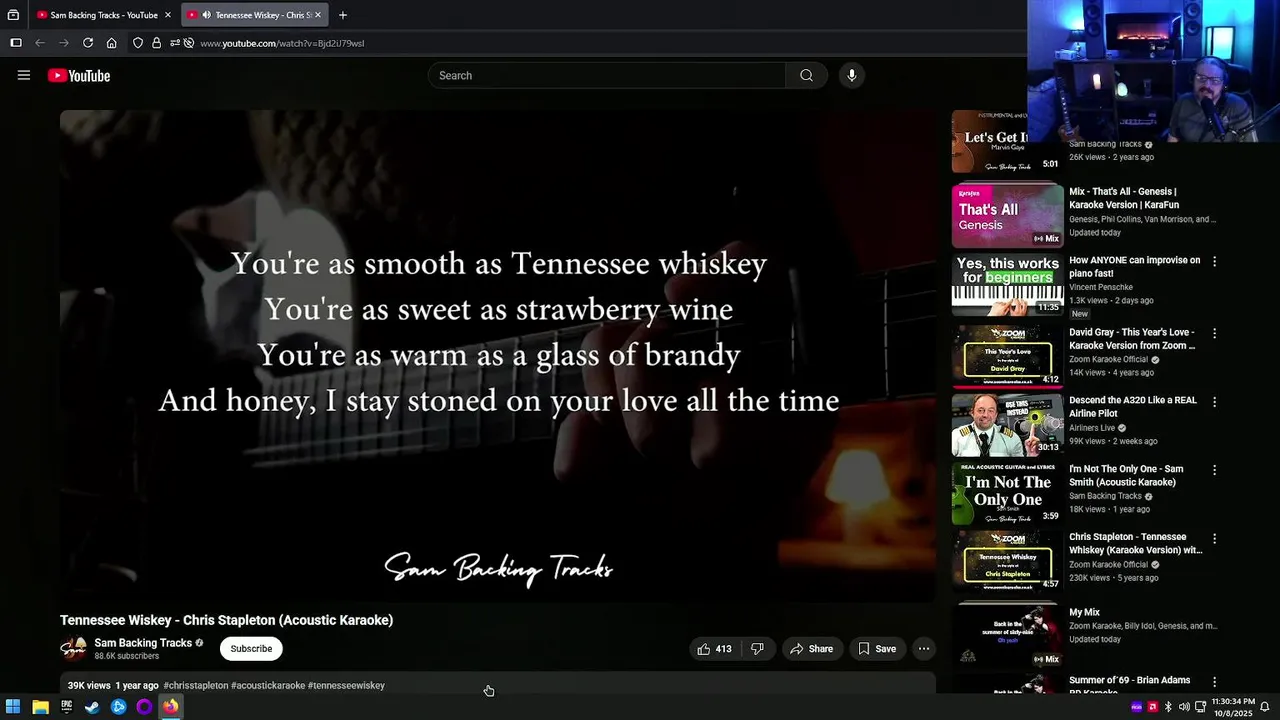Open taskbar clock showing 11:30:34 PM
Viewport: 1280px width, 720px height.
[1232, 707]
